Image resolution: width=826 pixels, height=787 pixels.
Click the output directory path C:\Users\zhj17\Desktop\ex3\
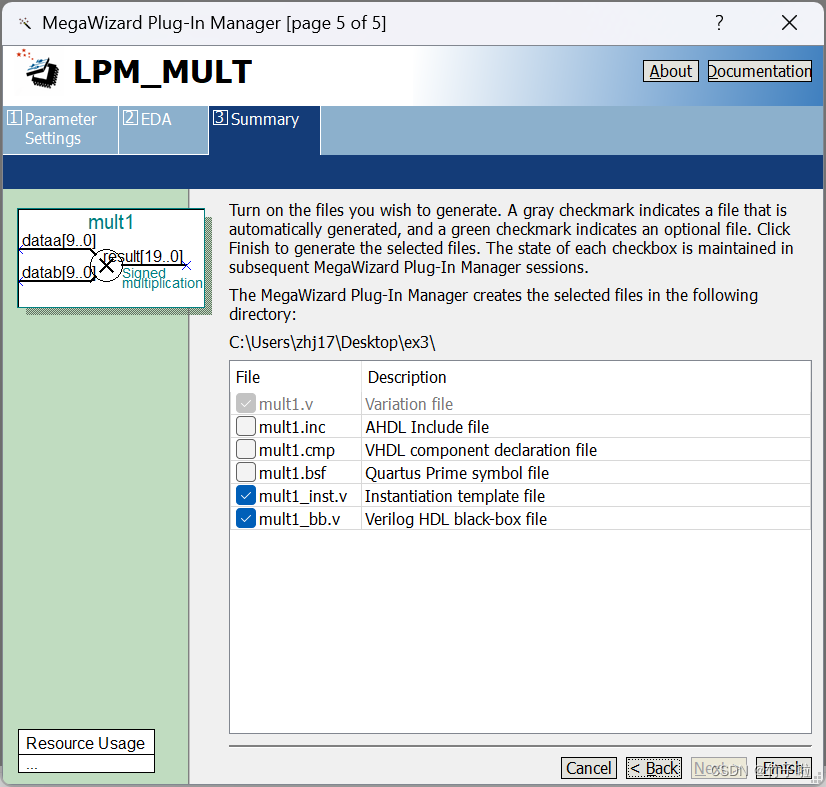coord(332,342)
